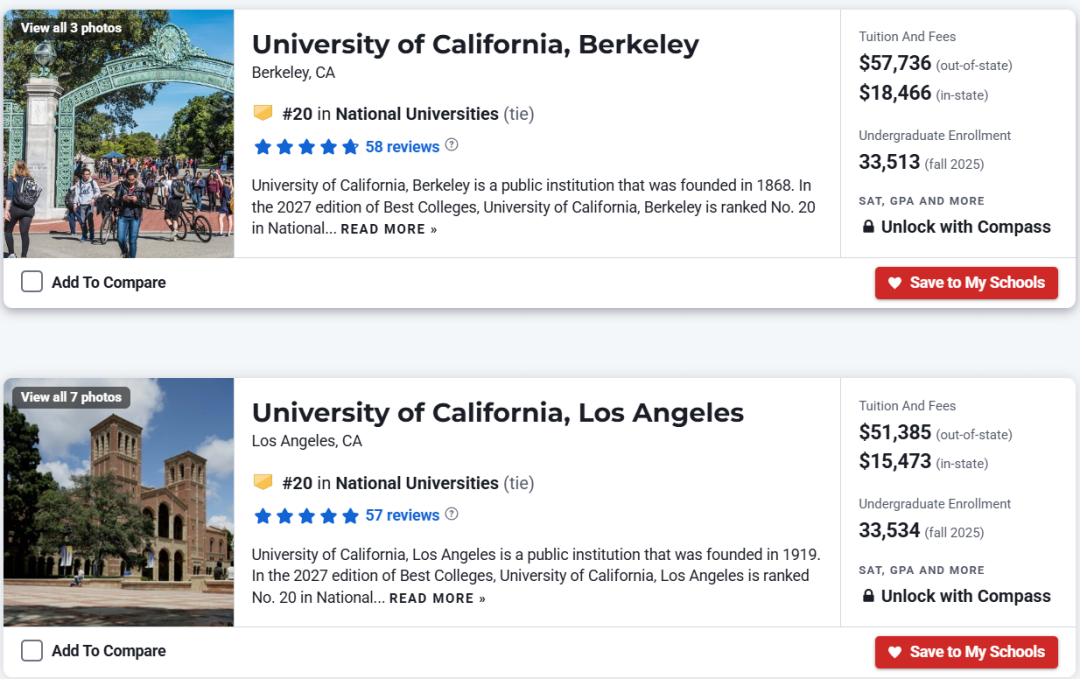Check Add To Compare for UC Berkeley

pos(32,282)
